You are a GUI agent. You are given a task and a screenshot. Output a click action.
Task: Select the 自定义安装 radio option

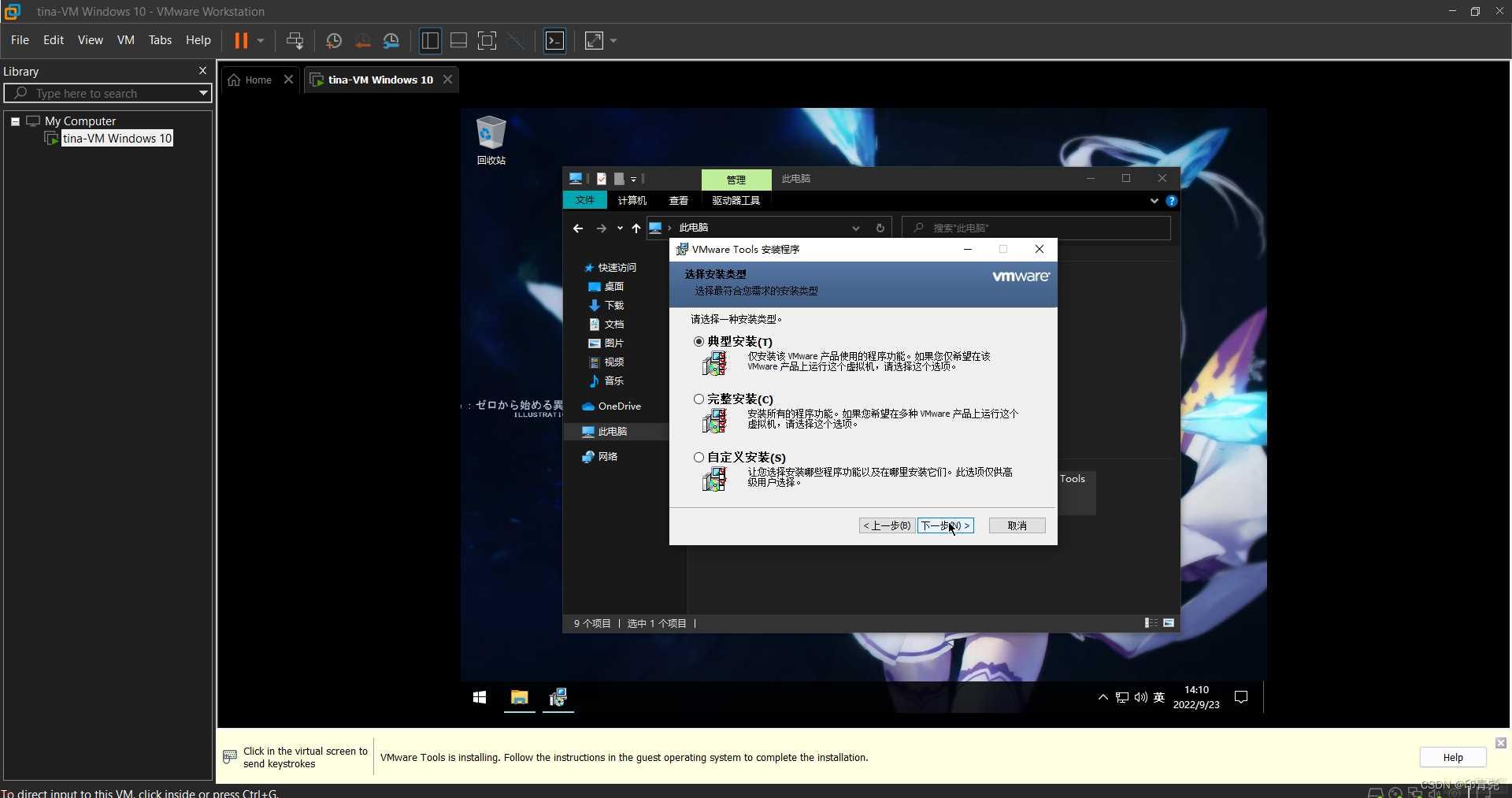(699, 458)
